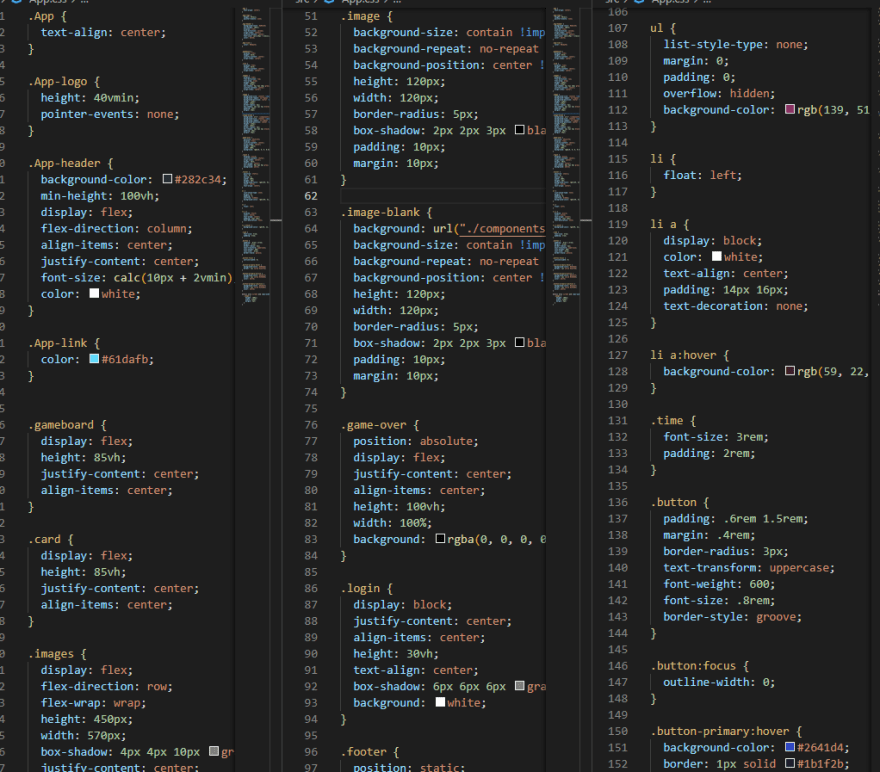Click line number 62 in the gutter

311,196
